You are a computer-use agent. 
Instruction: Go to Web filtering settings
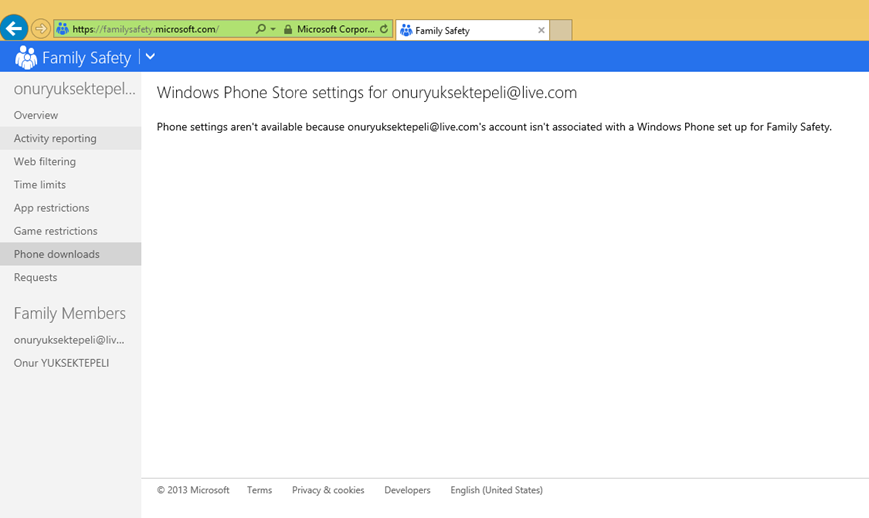pos(70,162)
